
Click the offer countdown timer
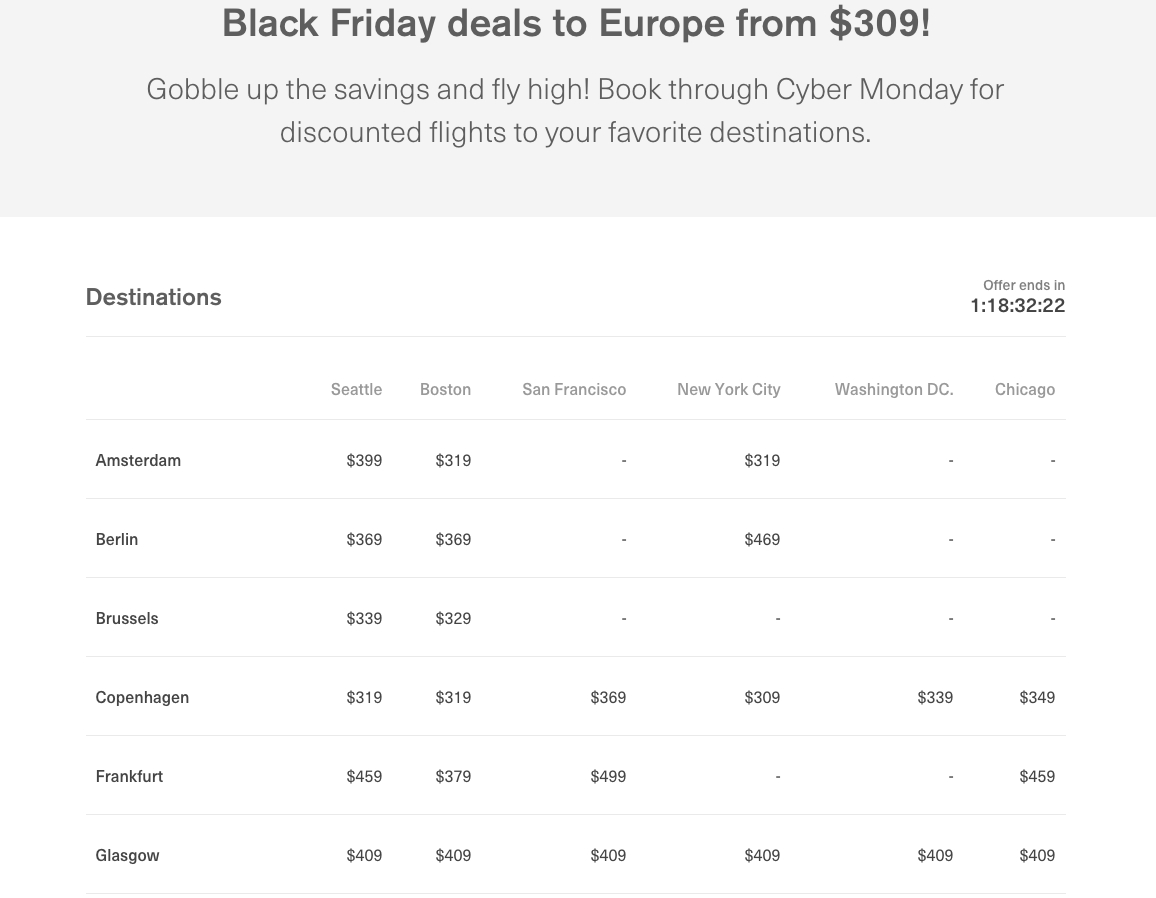point(1017,305)
